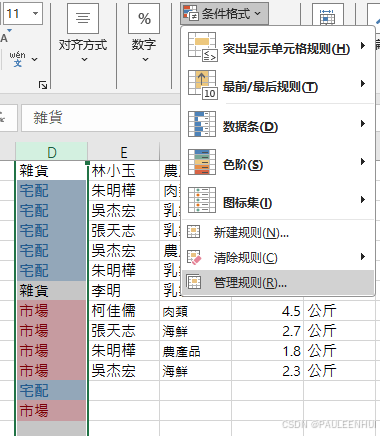
Task: Open the 条件格式 dropdown button
Action: pos(224,14)
